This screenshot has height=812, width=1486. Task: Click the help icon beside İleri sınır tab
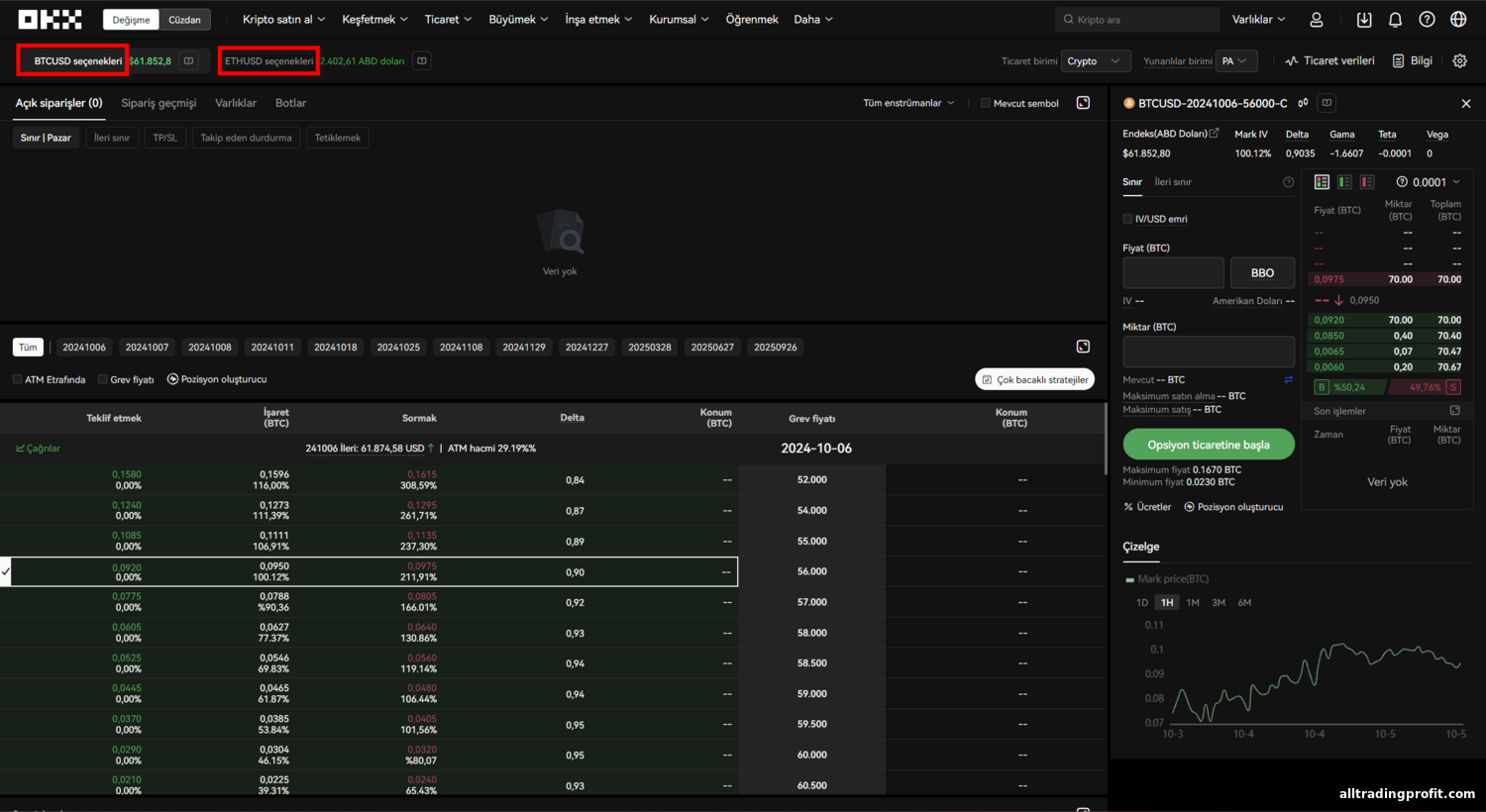1288,182
